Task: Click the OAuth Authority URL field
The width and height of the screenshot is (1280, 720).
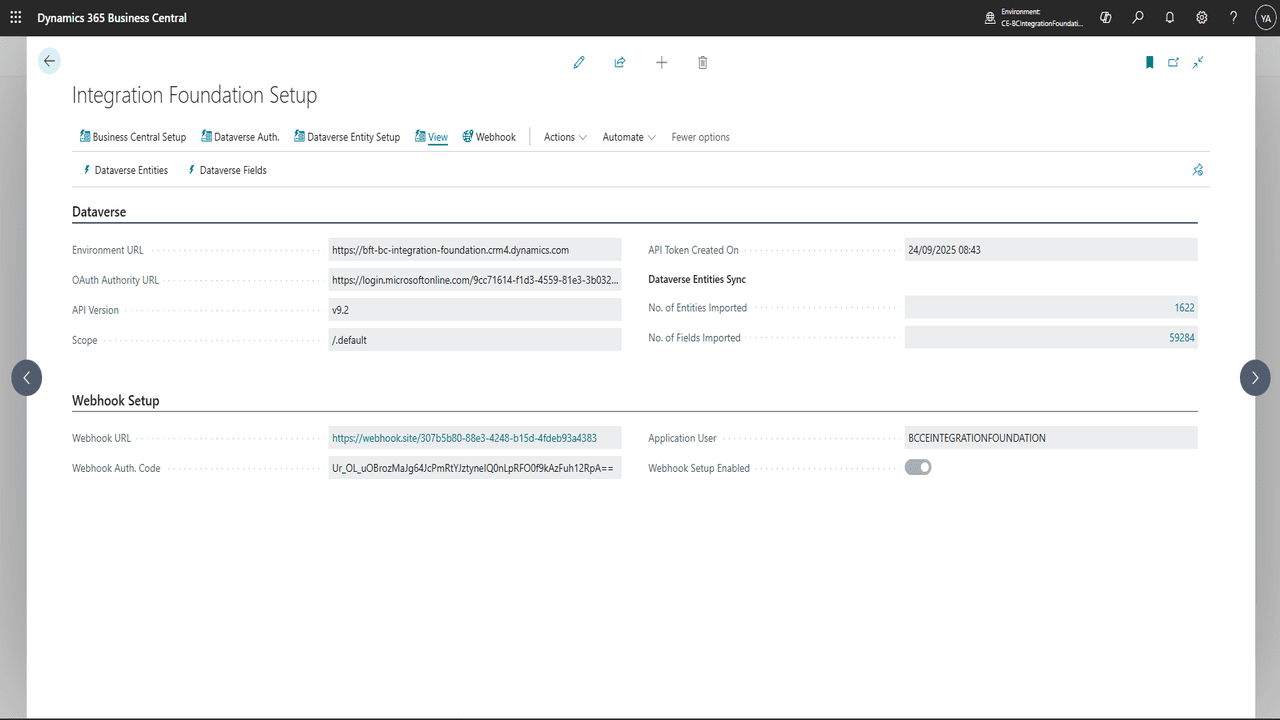Action: [475, 280]
